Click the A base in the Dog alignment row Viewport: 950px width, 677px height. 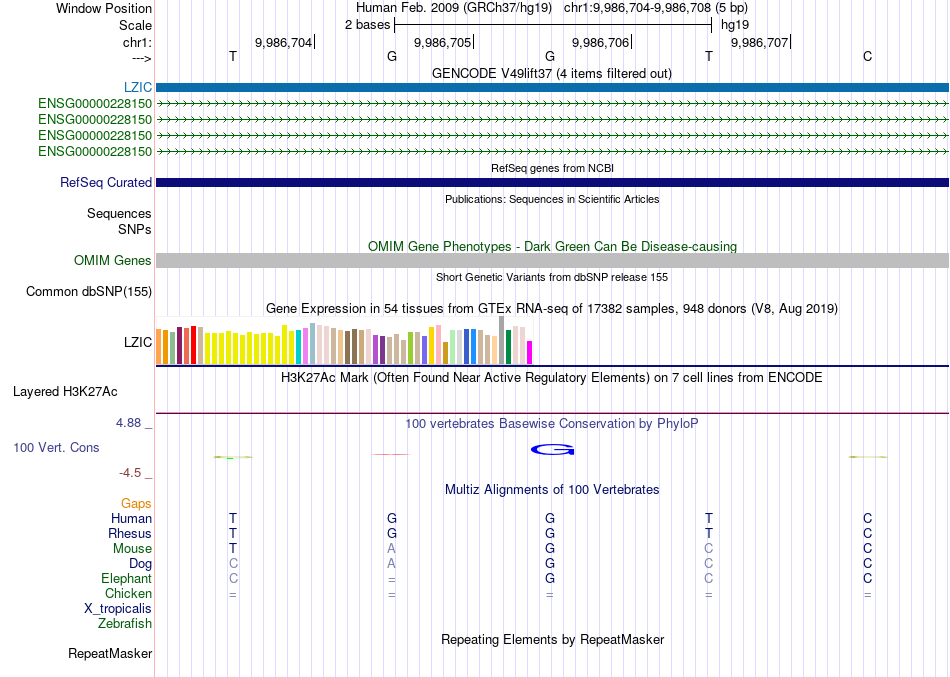coord(391,564)
